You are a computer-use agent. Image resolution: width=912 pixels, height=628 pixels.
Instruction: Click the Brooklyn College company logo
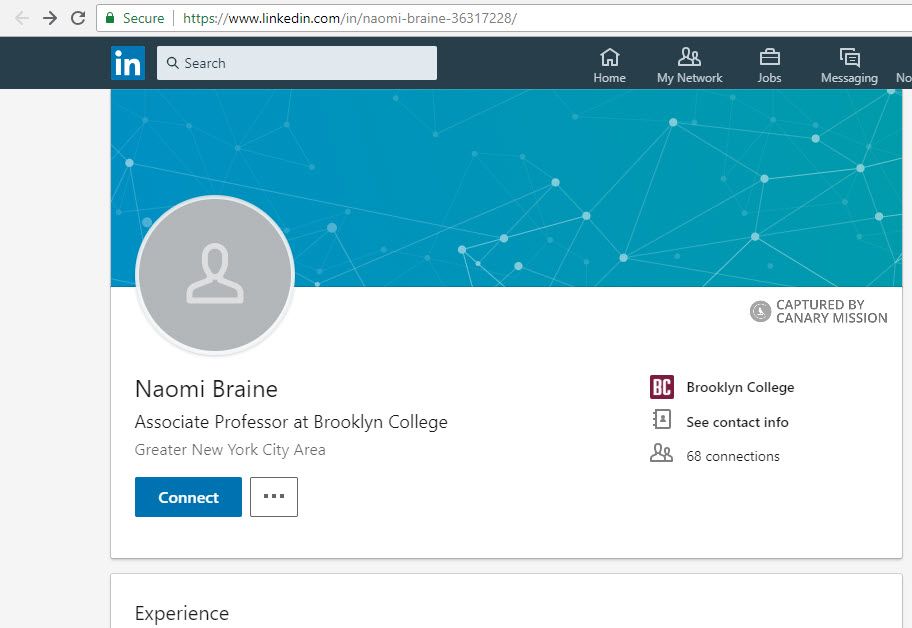661,387
